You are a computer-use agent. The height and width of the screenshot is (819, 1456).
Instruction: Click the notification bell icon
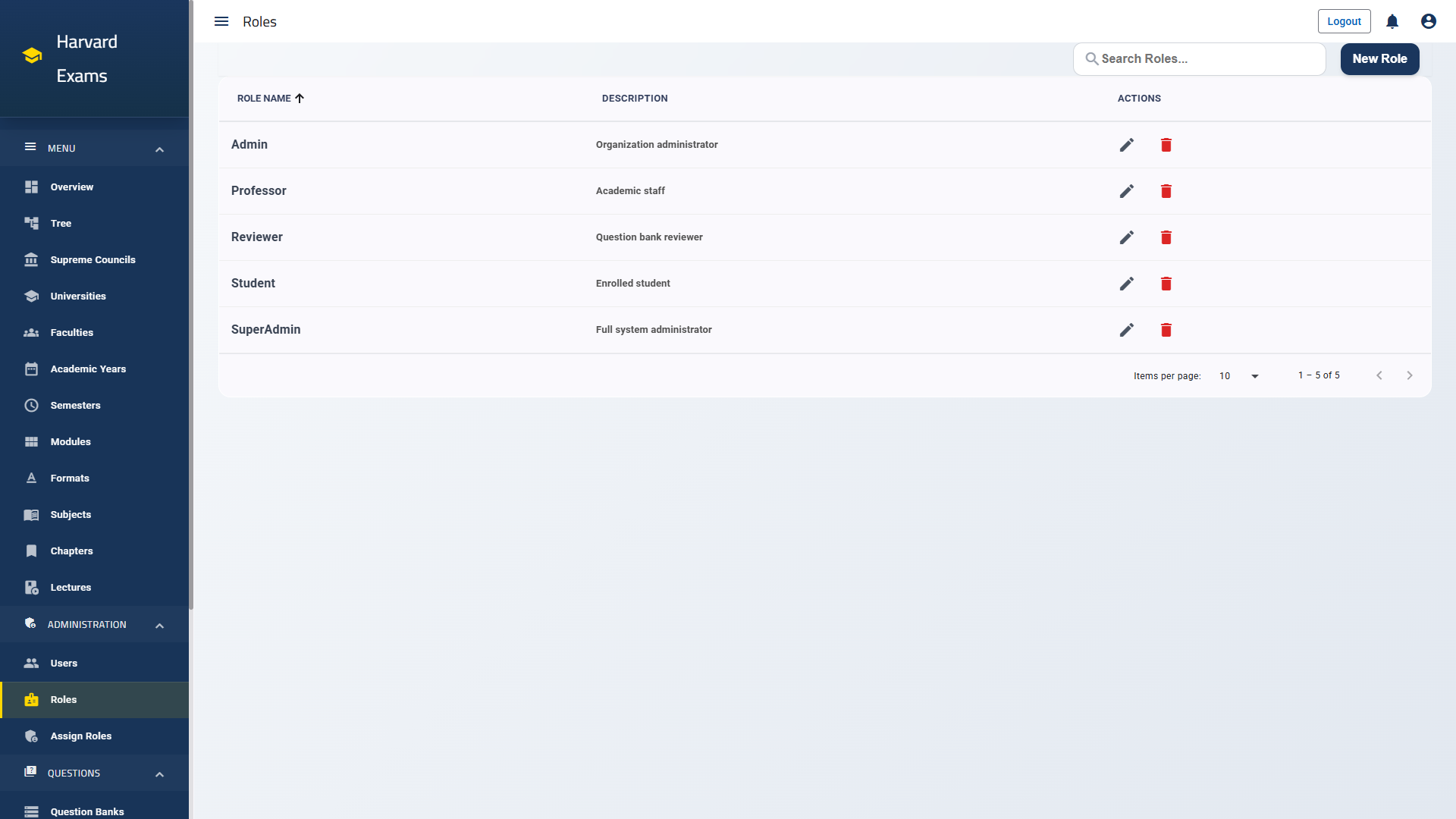[x=1392, y=21]
